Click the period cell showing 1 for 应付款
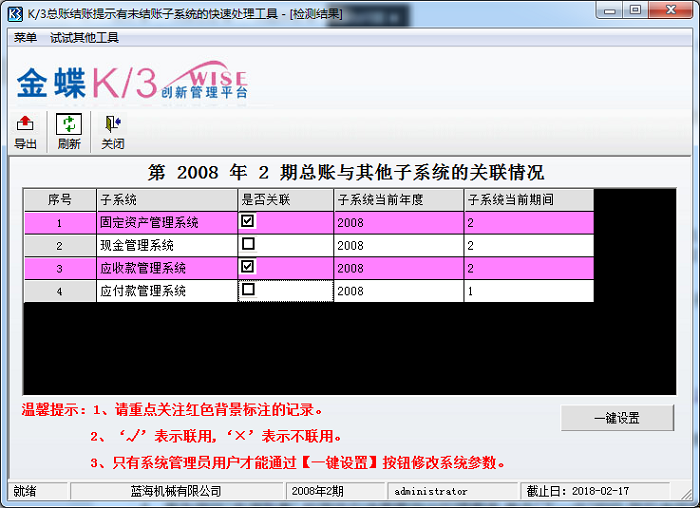 click(528, 291)
